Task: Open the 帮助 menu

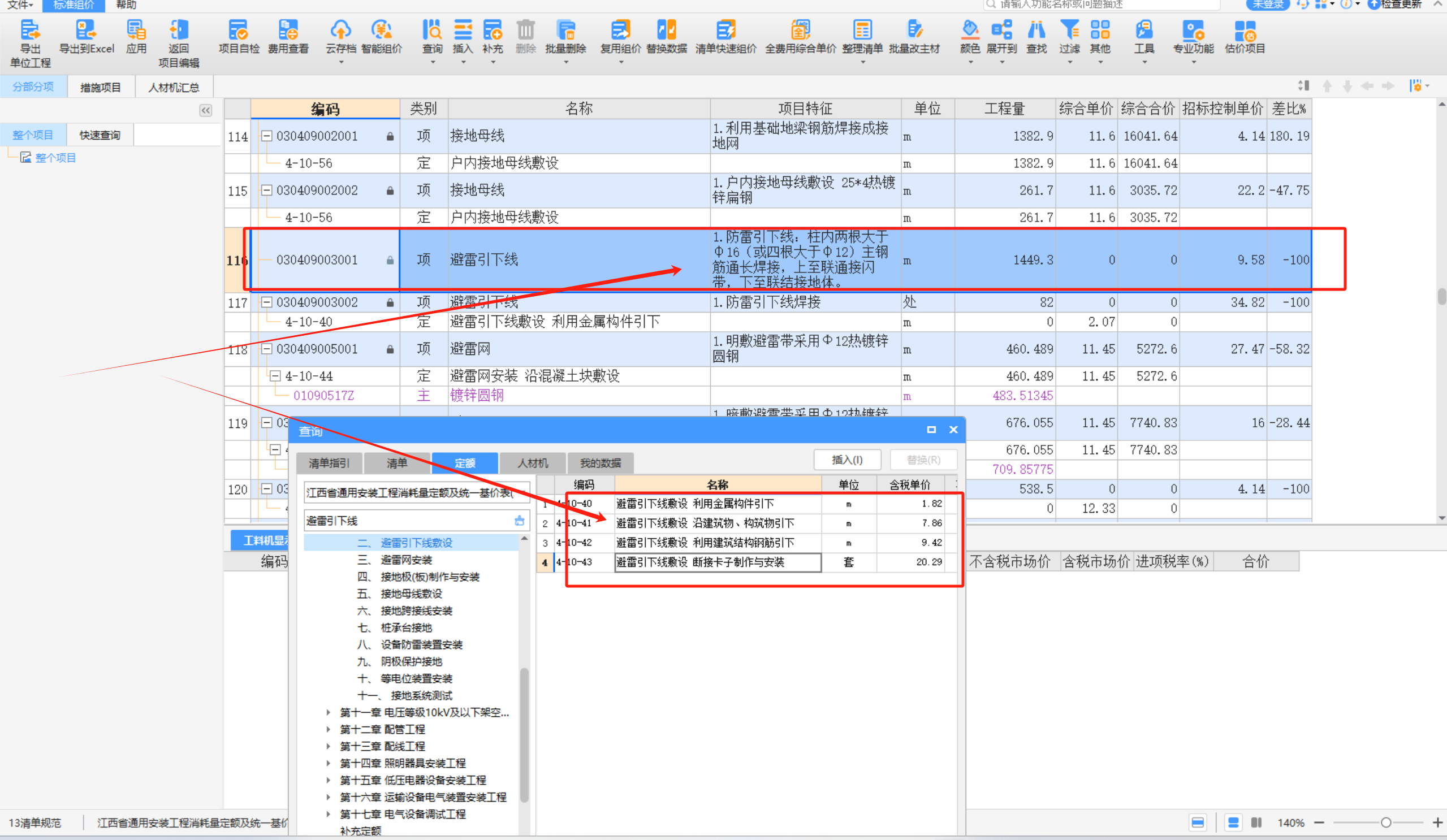Action: [x=126, y=5]
